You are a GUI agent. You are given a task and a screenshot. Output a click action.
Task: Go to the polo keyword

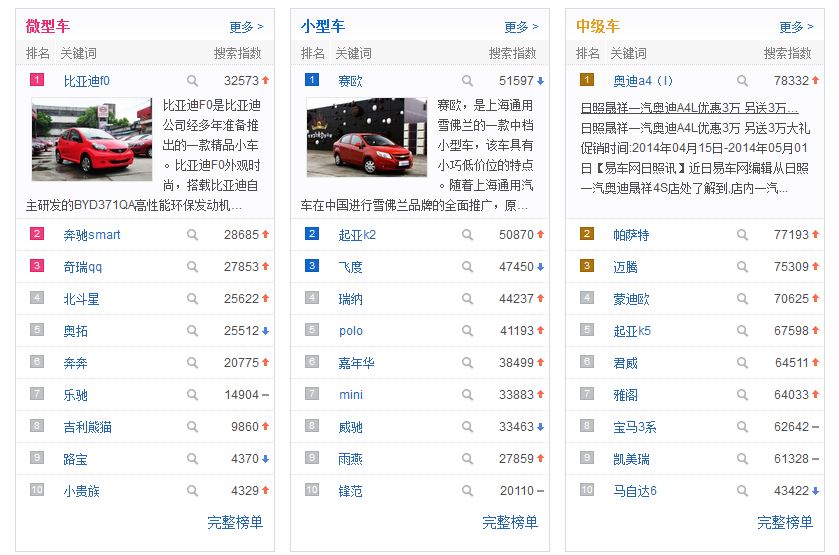click(x=351, y=331)
